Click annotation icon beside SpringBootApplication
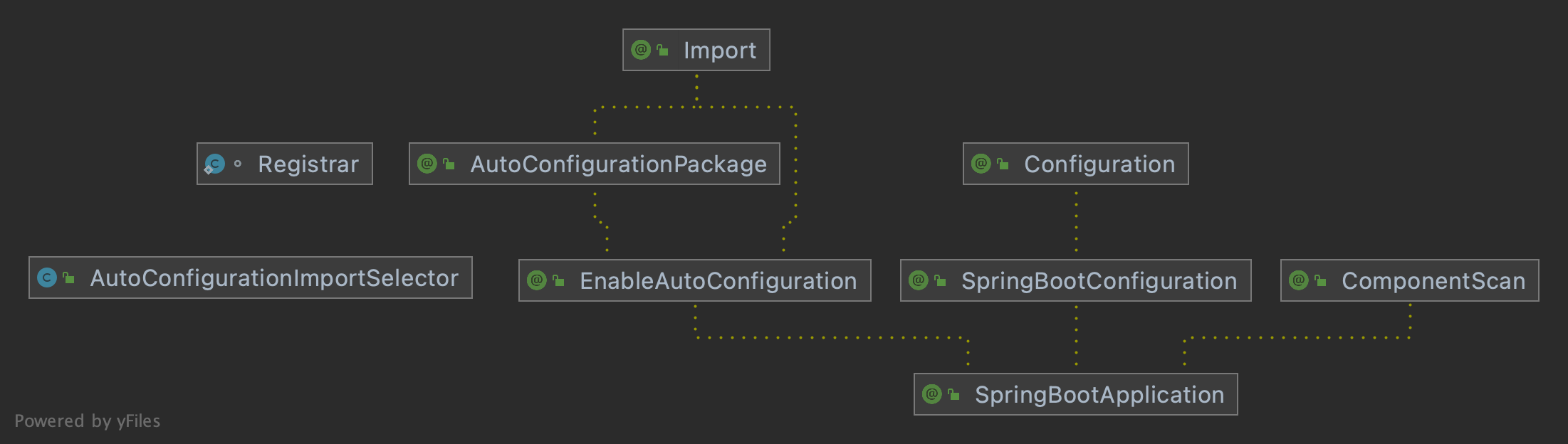Screen dimensions: 1568x444 point(932,394)
